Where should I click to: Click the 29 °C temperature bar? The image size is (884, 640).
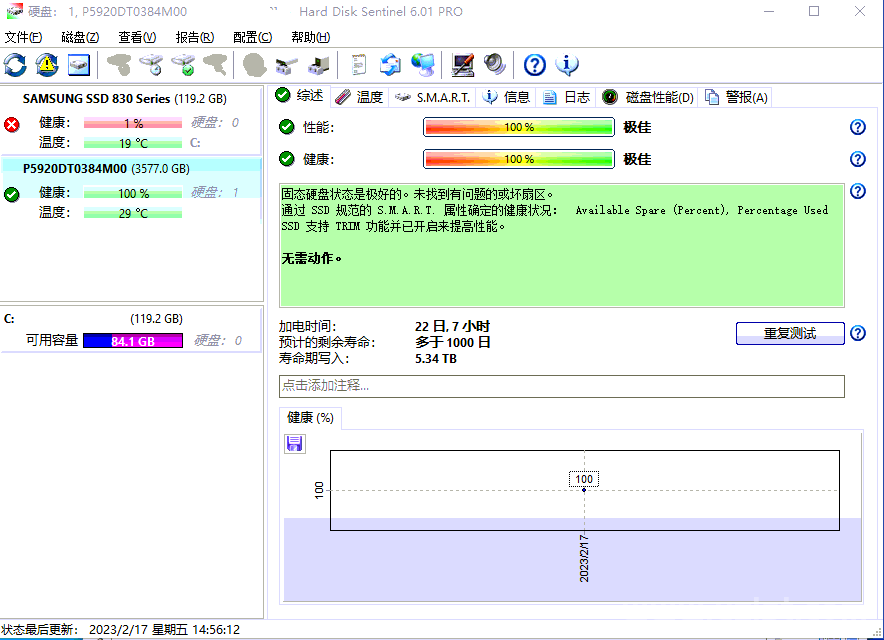(133, 213)
